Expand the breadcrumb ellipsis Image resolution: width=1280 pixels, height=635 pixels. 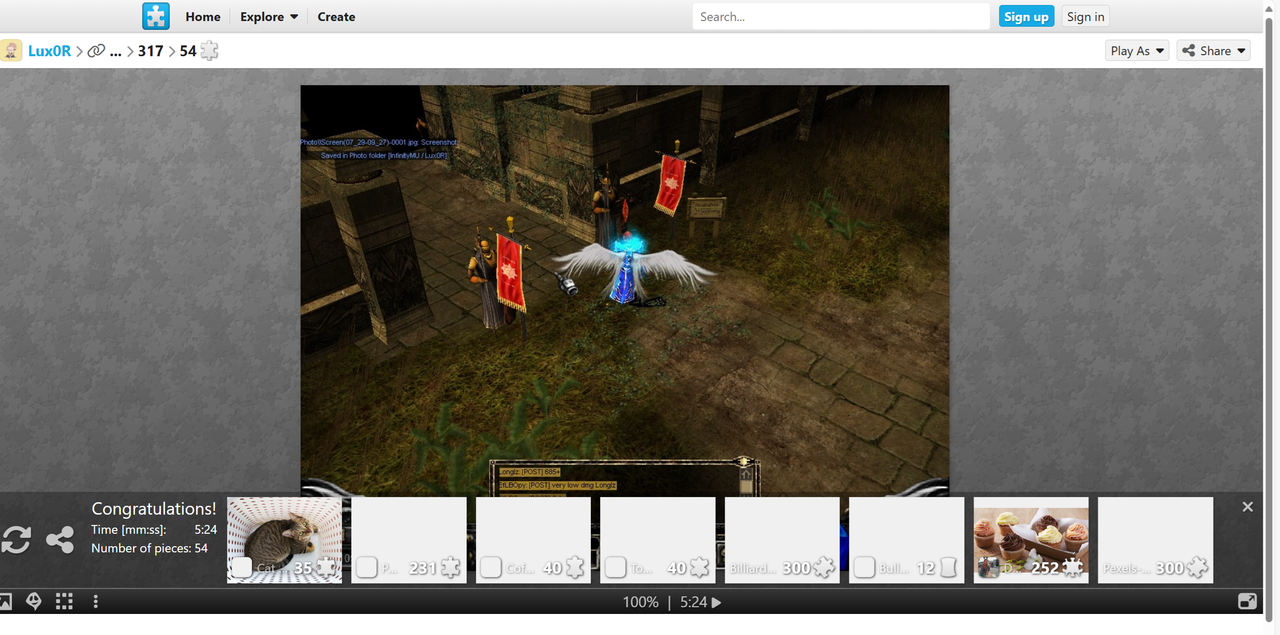coord(116,51)
